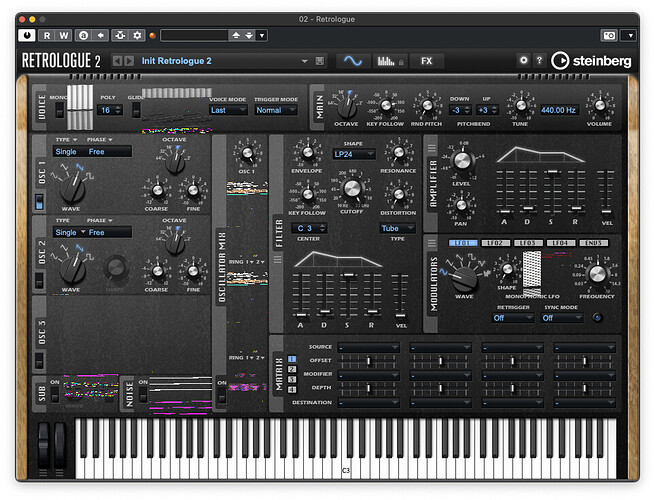The width and height of the screenshot is (654, 500).
Task: Click the filter Center C 3 stepper
Action: 311,228
